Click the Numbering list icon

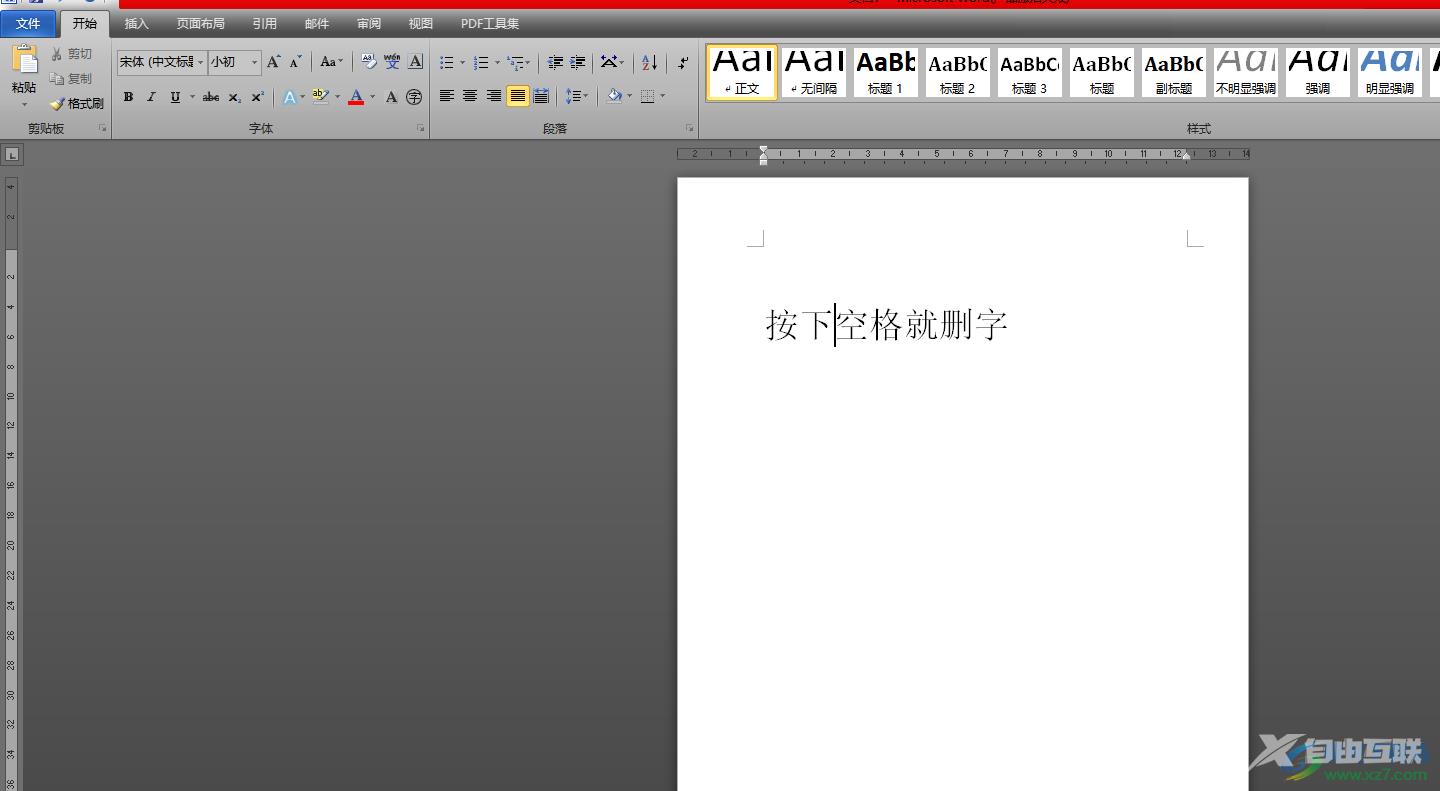pyautogui.click(x=481, y=62)
